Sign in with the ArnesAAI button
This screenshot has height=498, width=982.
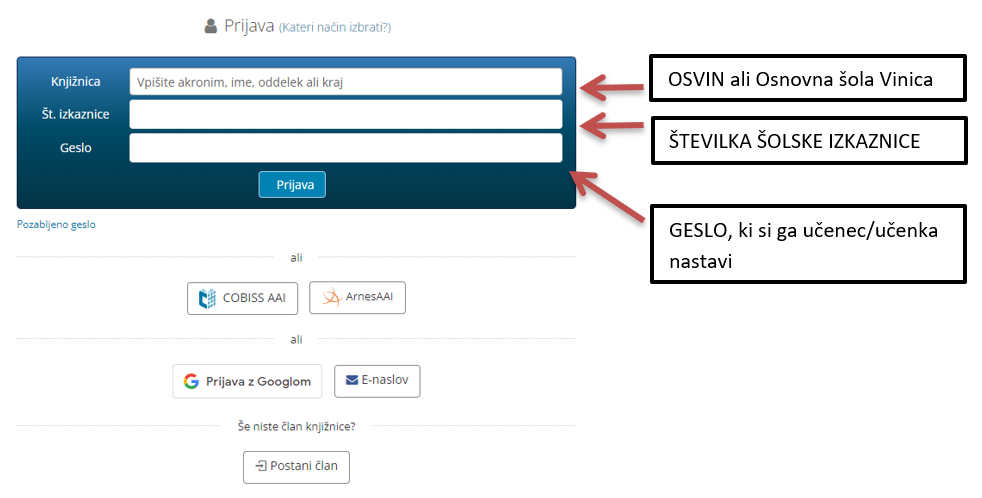tap(358, 298)
